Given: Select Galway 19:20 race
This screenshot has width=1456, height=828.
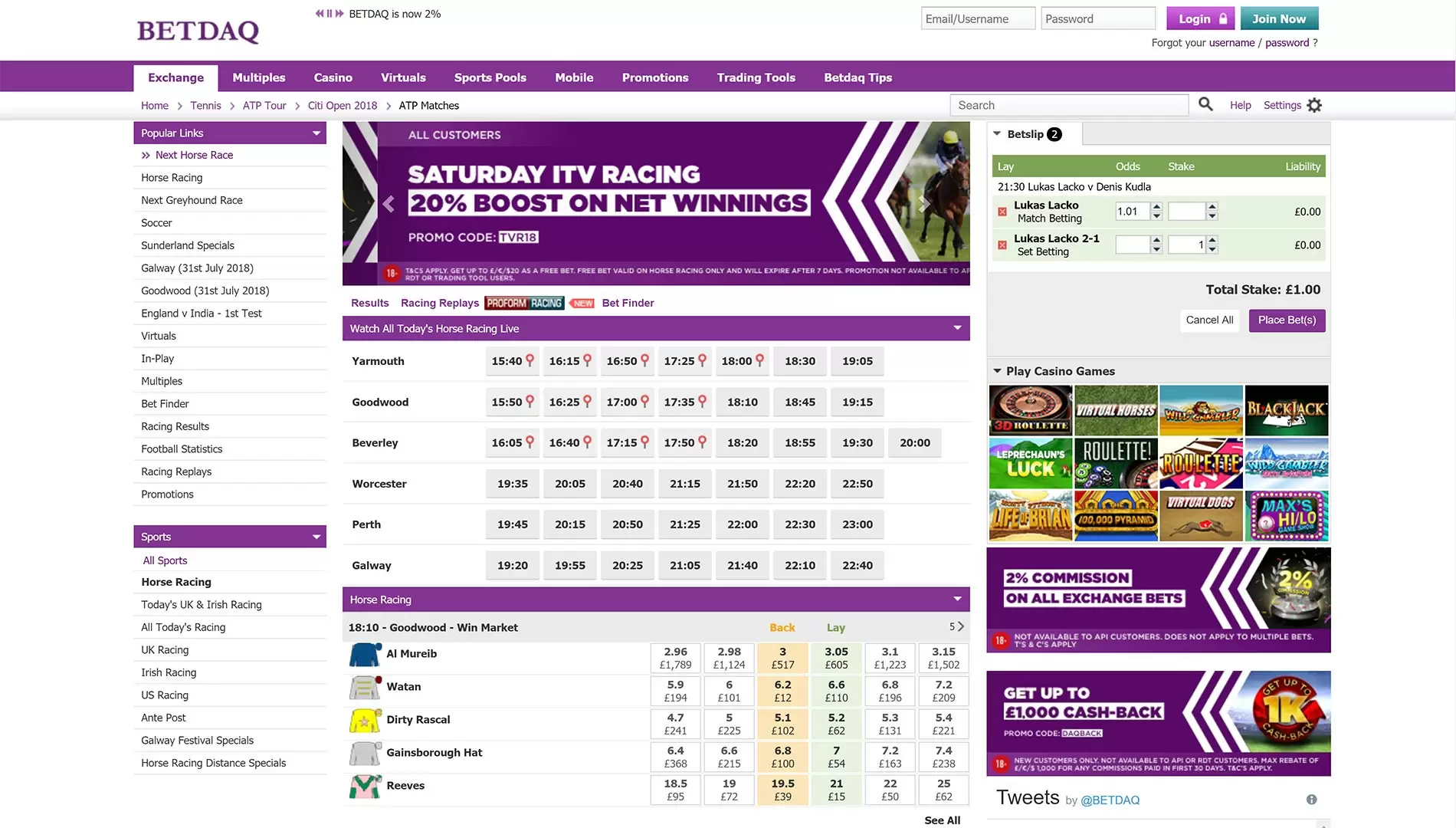Looking at the screenshot, I should coord(513,566).
